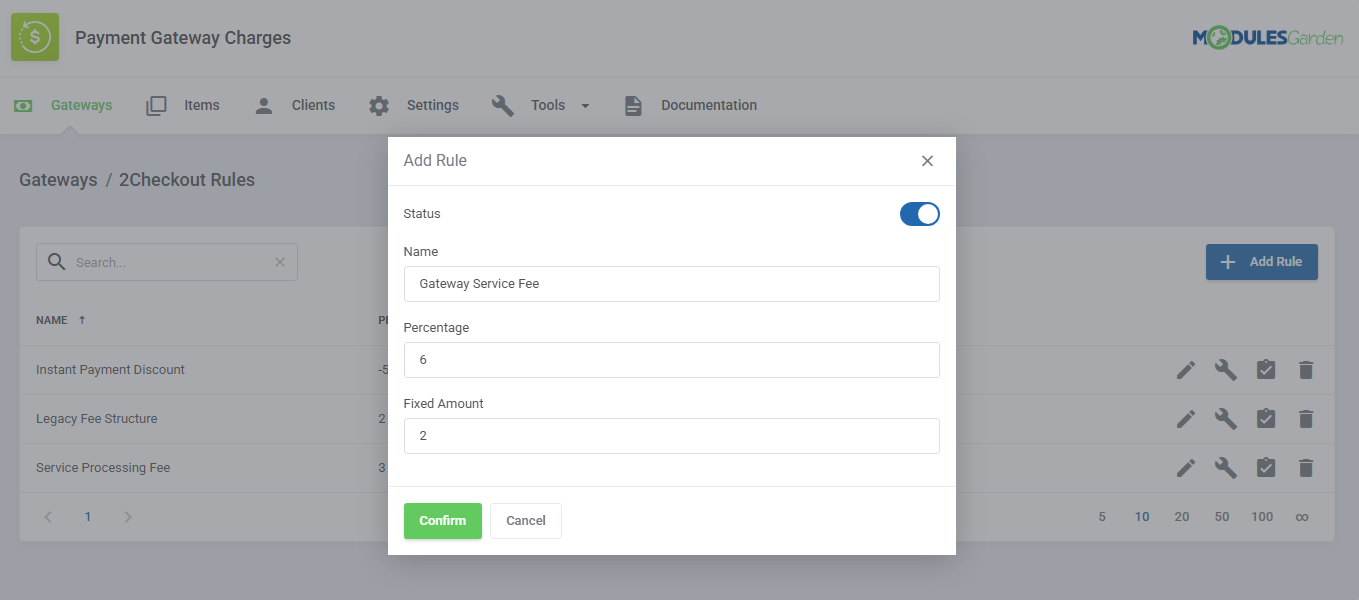Cancel the Add Rule dialog
Viewport: 1359px width, 600px height.
[525, 520]
